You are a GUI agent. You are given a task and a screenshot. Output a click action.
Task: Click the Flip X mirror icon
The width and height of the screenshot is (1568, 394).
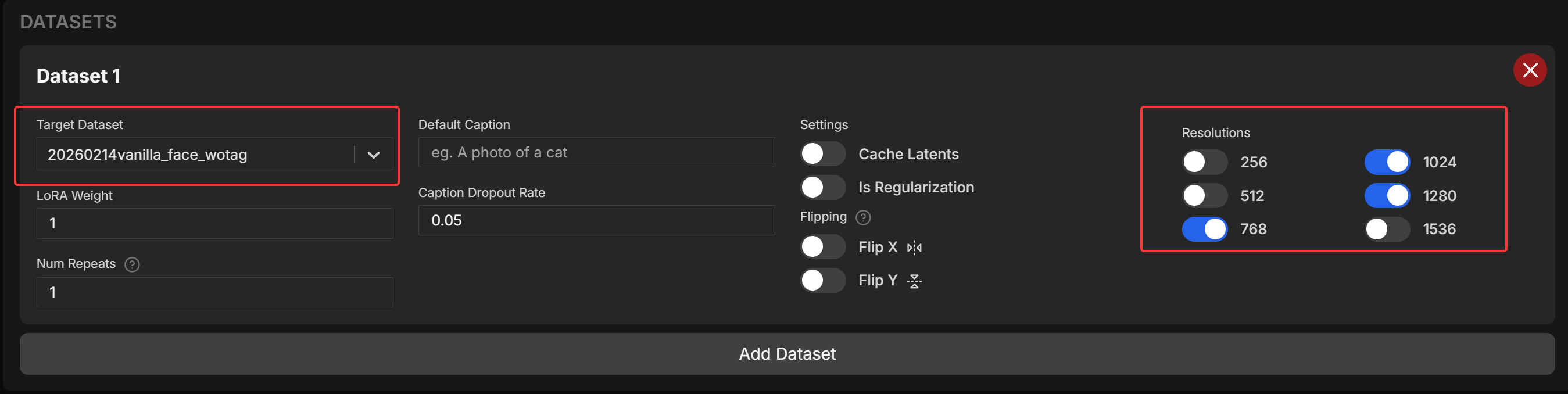click(x=914, y=248)
